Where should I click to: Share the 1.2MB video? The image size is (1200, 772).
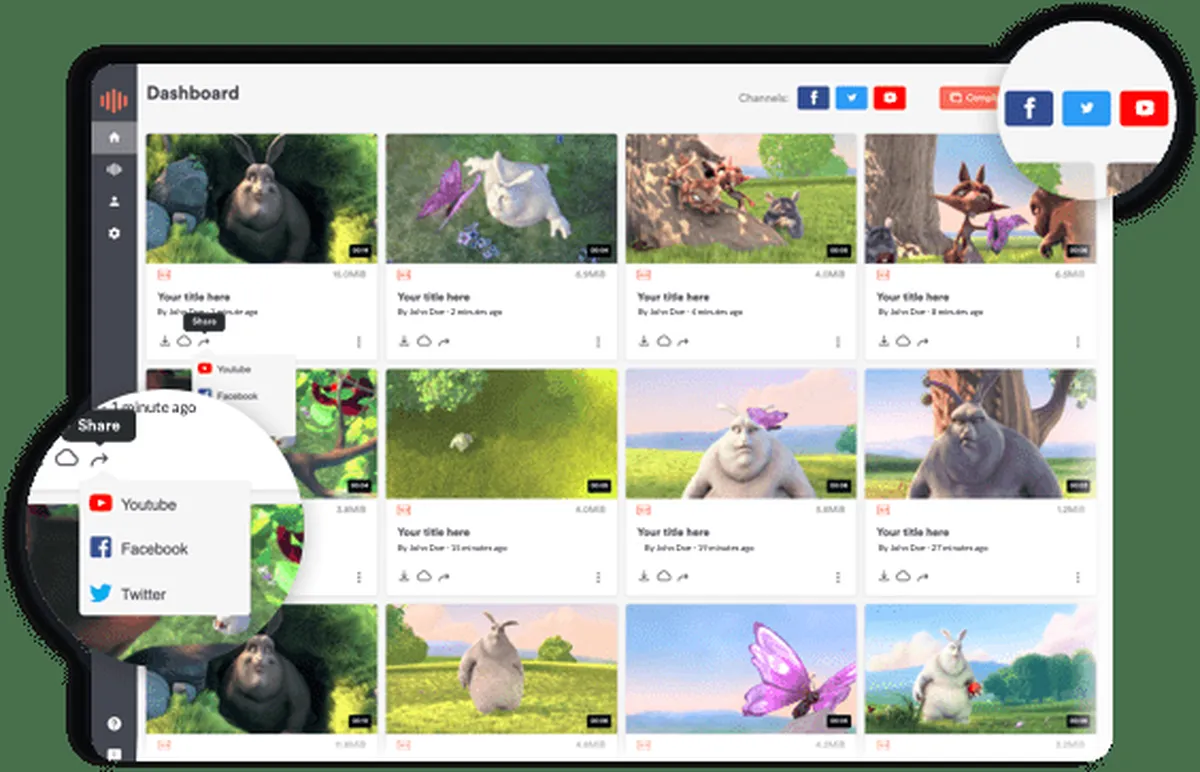click(922, 576)
